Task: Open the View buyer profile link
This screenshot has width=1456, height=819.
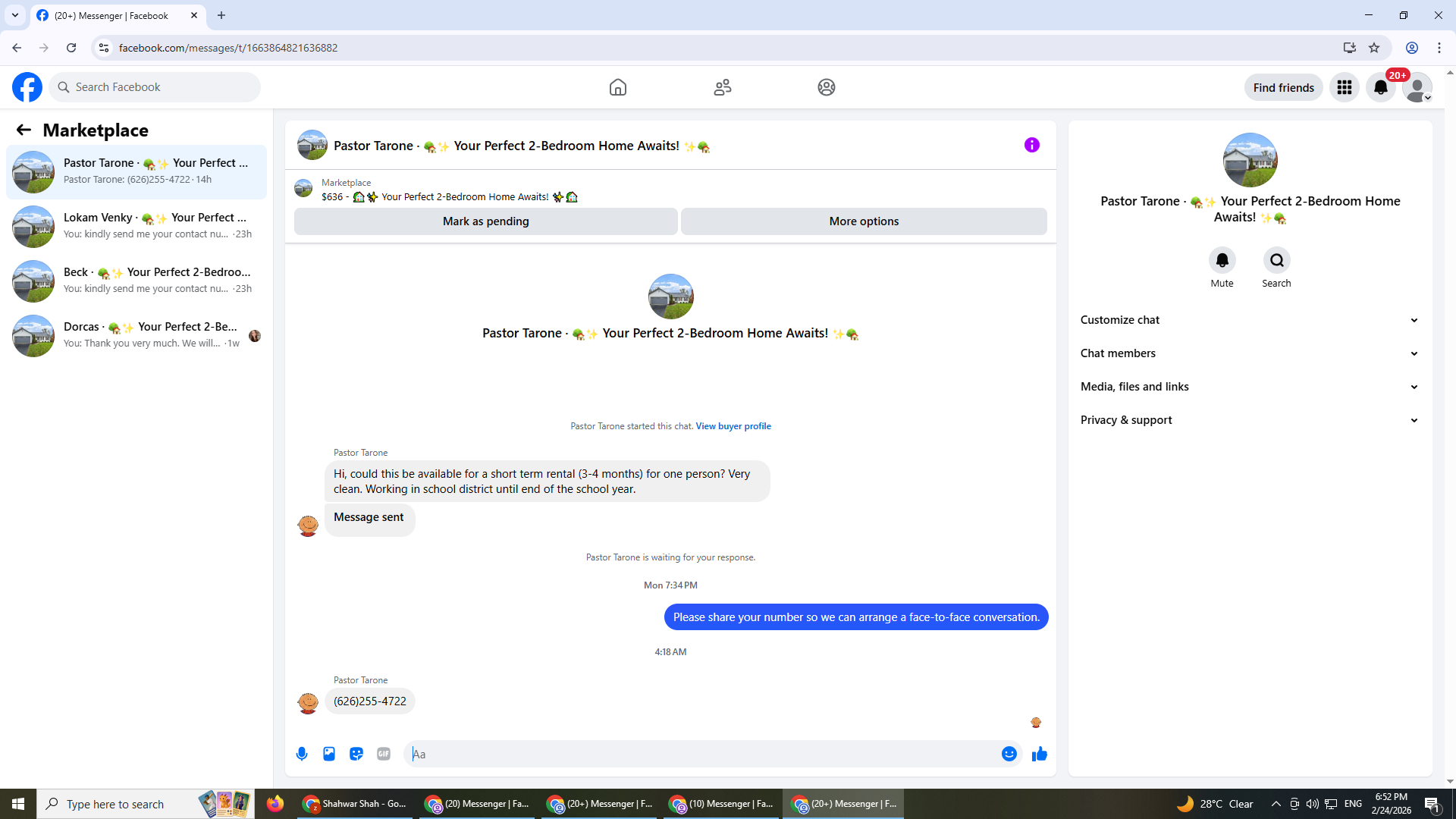Action: (x=733, y=426)
